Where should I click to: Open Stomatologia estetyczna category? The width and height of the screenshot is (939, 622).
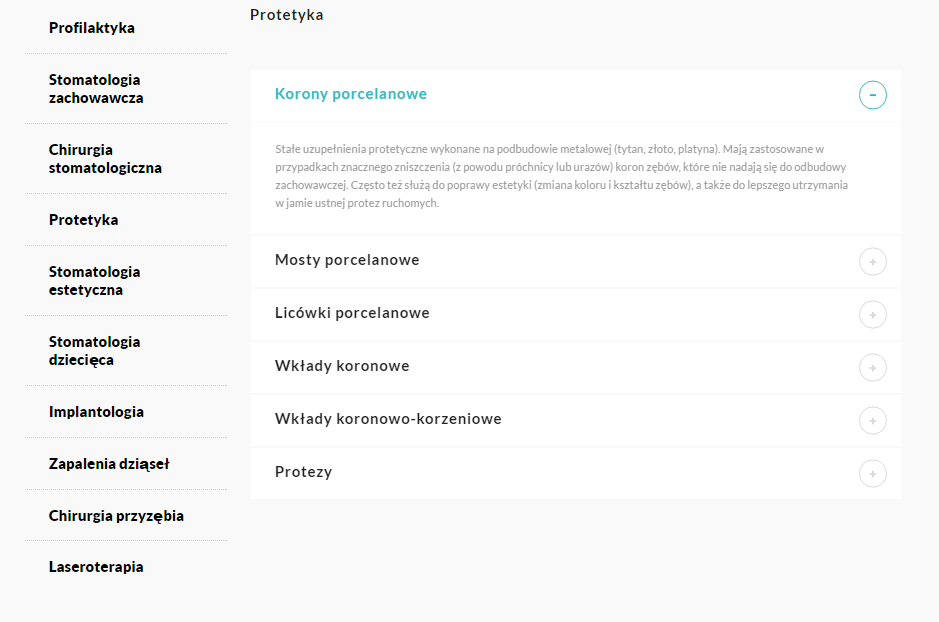pyautogui.click(x=95, y=281)
